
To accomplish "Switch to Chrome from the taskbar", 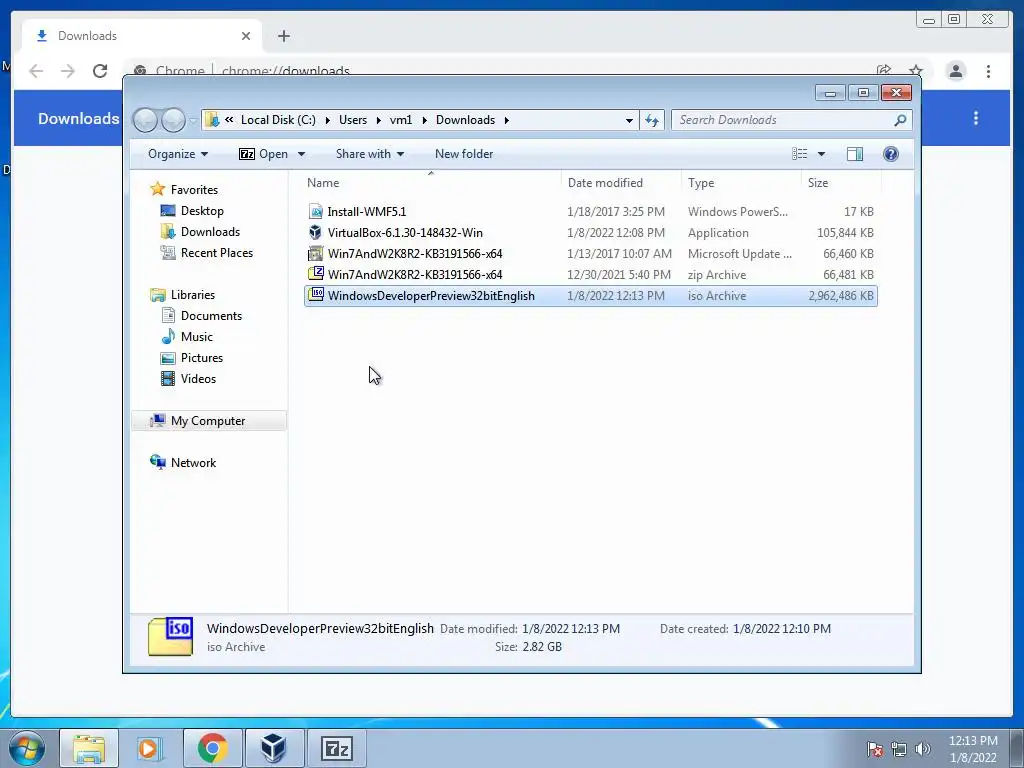I will click(212, 749).
